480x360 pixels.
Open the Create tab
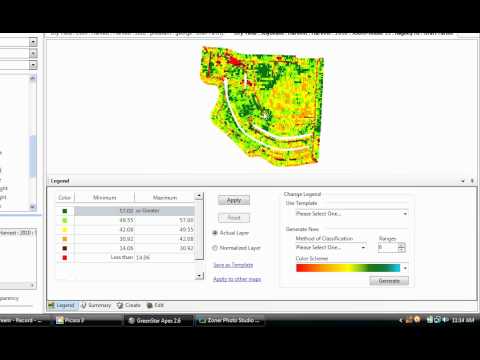tap(129, 305)
